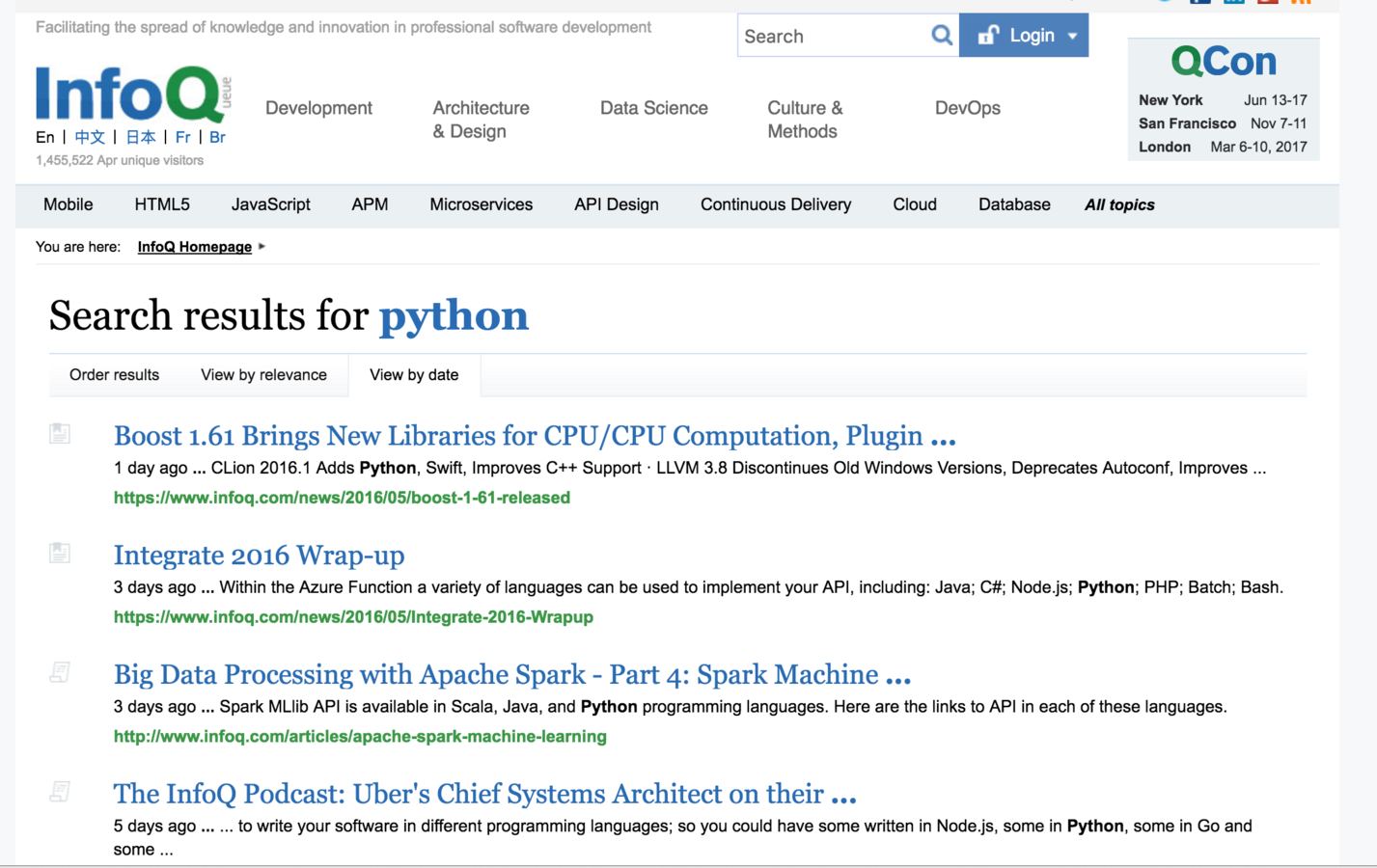Click QCon San Francisco Nov 7-11

[x=1223, y=123]
